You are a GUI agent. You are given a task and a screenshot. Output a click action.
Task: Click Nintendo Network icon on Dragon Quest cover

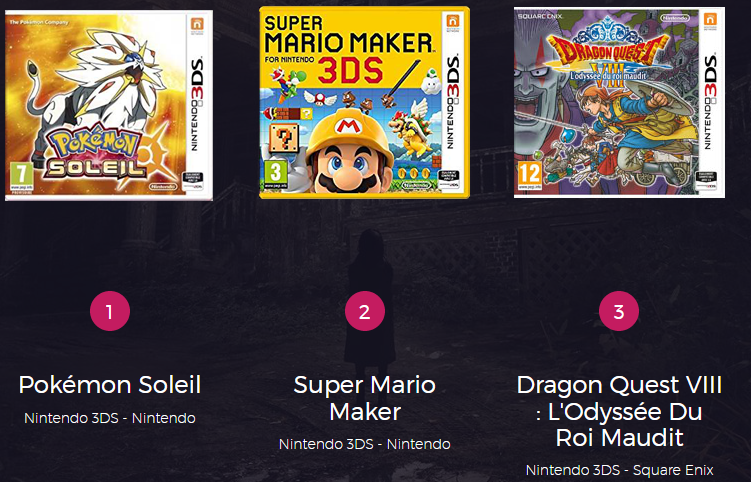pos(710,21)
